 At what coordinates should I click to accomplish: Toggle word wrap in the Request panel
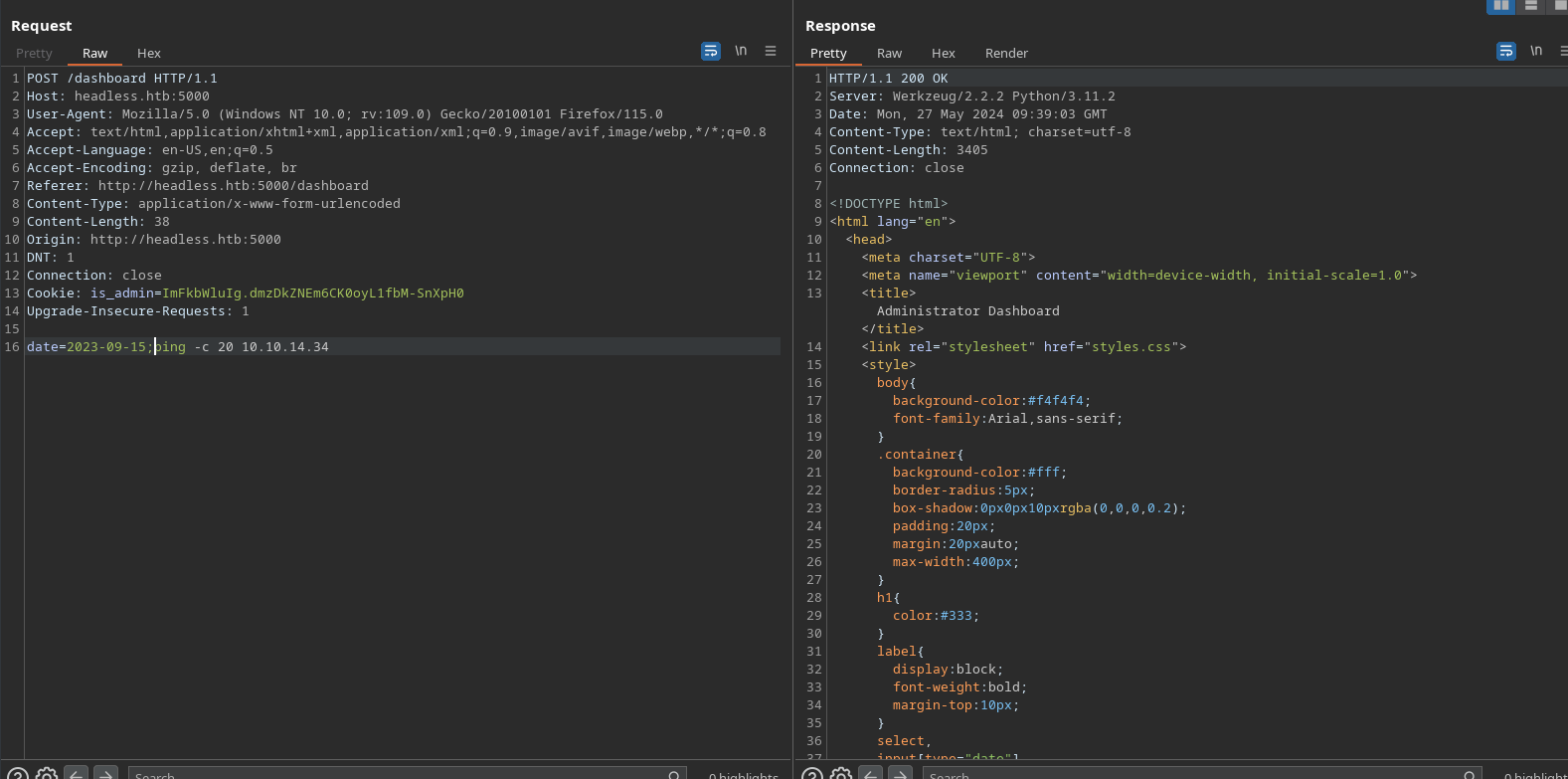click(711, 51)
